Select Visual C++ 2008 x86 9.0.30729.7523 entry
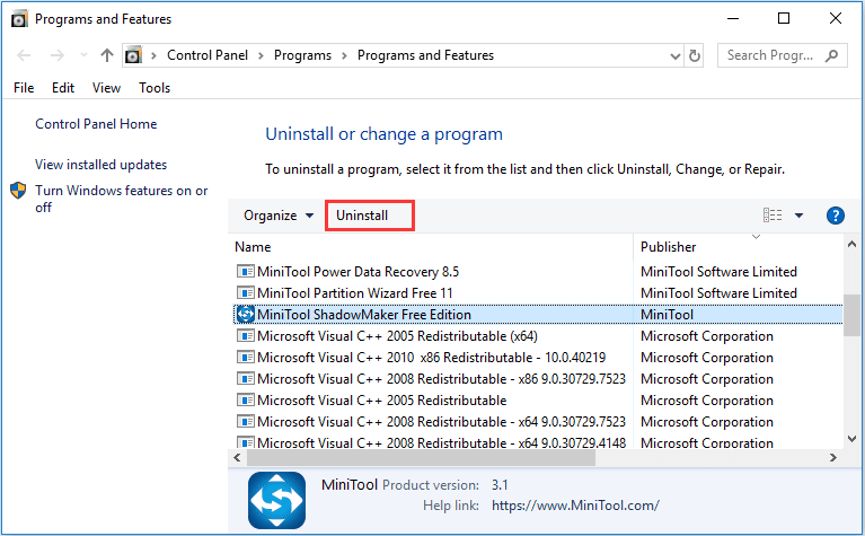865x536 pixels. [441, 379]
